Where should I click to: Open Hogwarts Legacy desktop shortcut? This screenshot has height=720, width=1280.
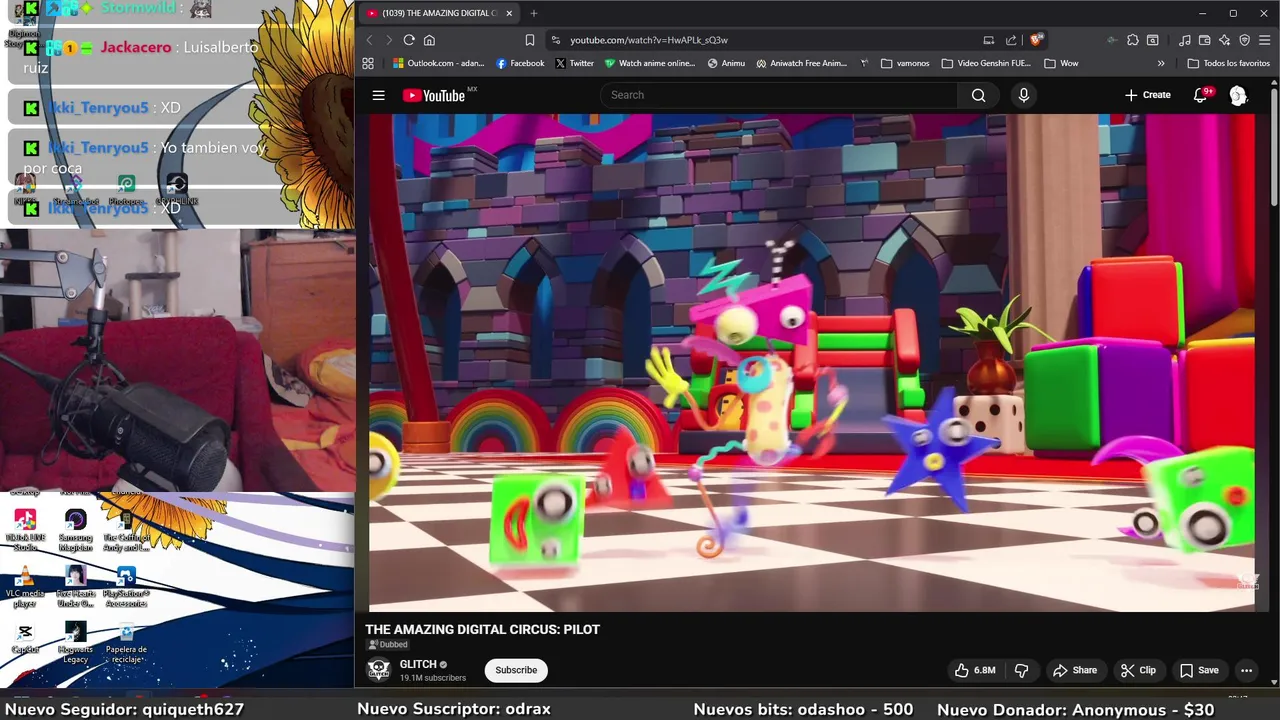[75, 642]
